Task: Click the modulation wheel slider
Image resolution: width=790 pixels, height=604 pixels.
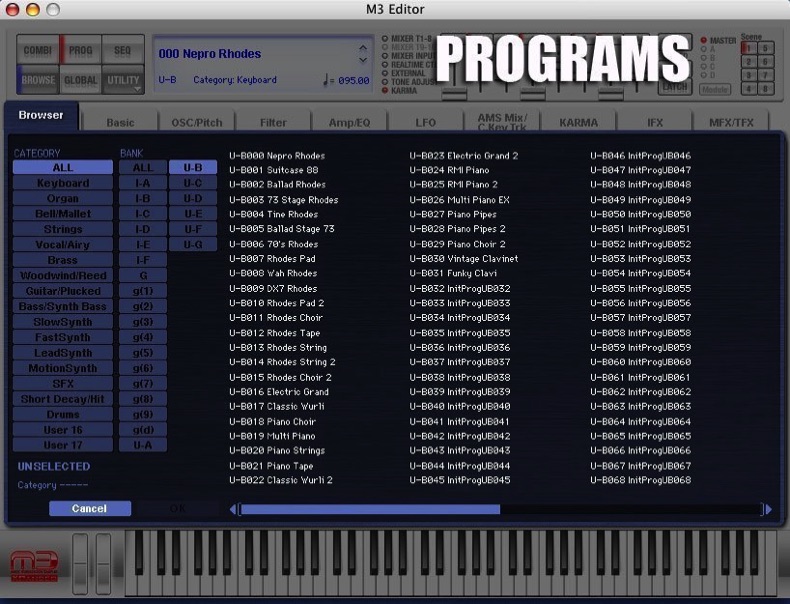Action: pos(103,564)
